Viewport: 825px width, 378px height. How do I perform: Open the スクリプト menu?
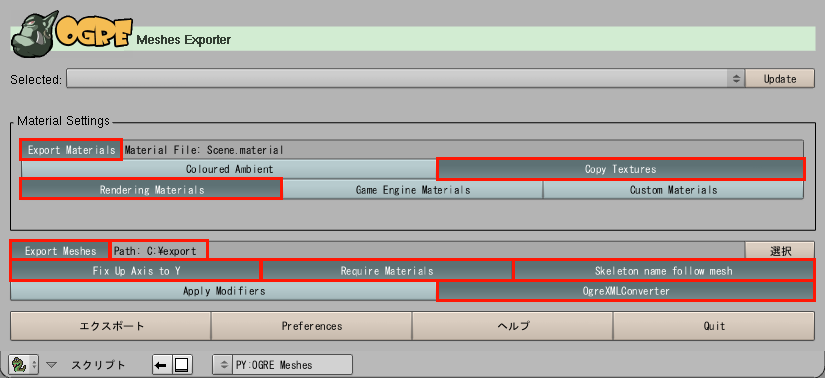pos(98,364)
